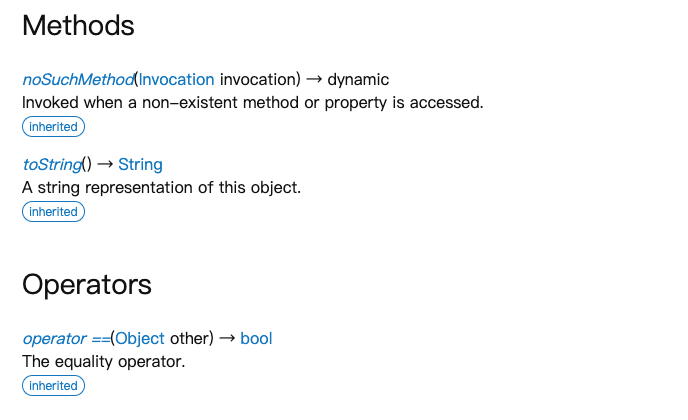The height and width of the screenshot is (420, 688).
Task: Click the 'Invoked when a non-existent method' description
Action: point(253,103)
